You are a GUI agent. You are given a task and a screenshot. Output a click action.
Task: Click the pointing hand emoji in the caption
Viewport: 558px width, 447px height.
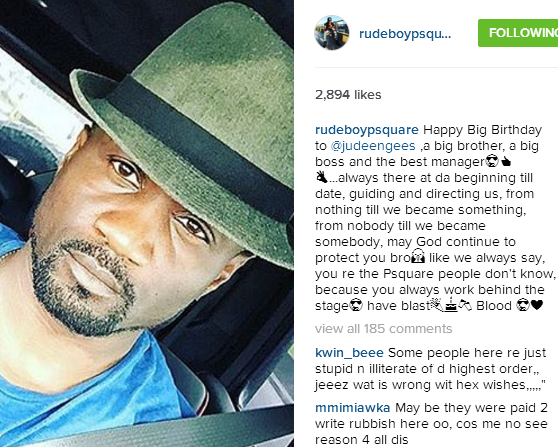(x=506, y=162)
